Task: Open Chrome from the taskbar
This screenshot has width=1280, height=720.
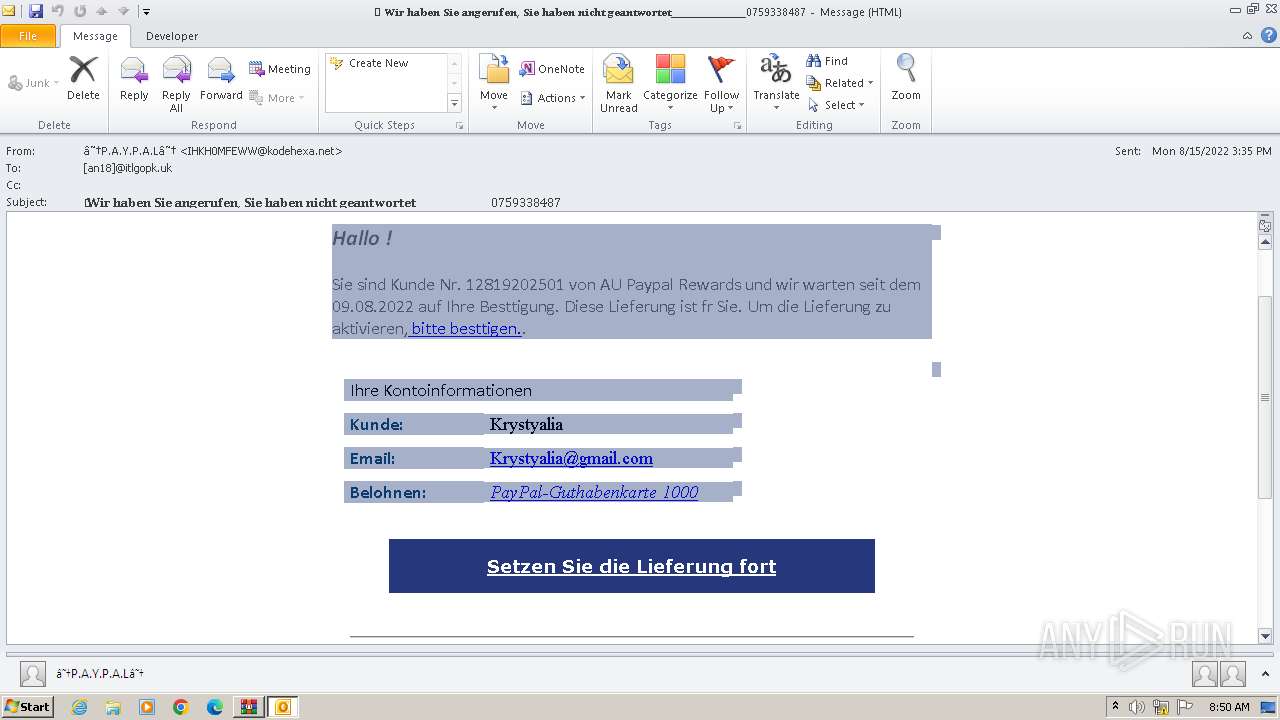Action: point(181,707)
